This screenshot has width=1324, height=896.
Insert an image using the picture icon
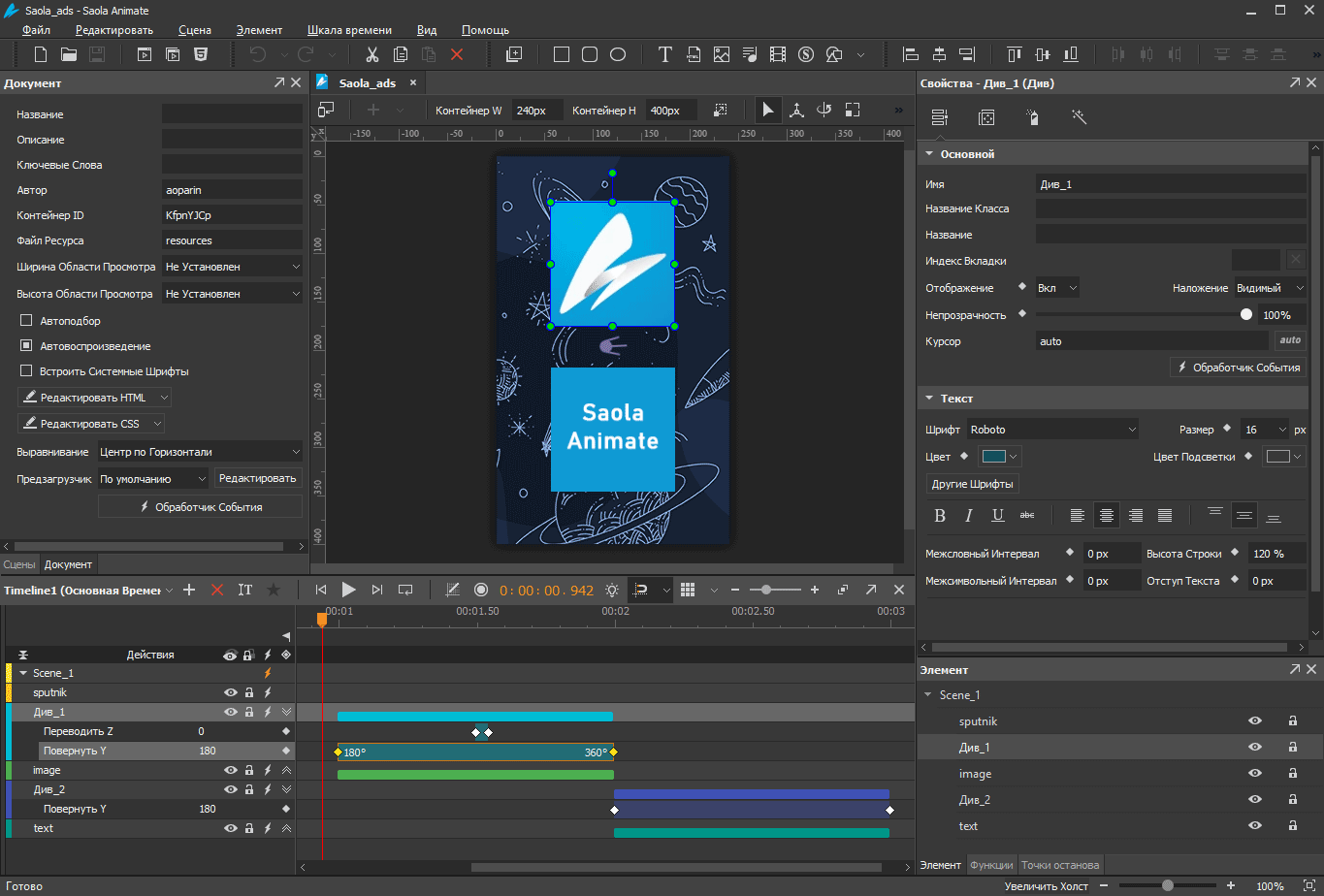click(721, 54)
